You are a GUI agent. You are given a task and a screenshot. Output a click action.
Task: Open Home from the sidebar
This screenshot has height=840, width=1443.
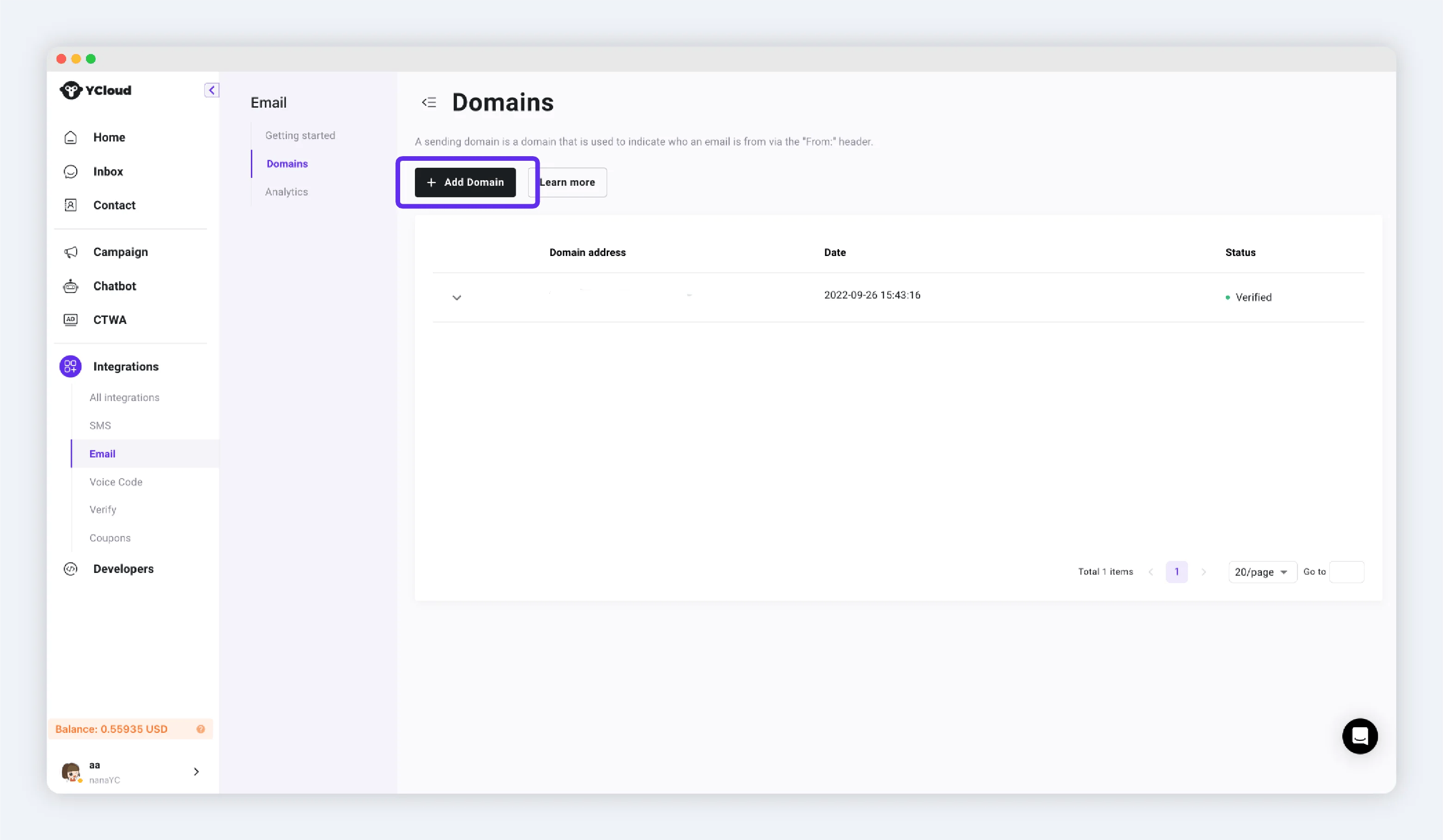point(109,137)
